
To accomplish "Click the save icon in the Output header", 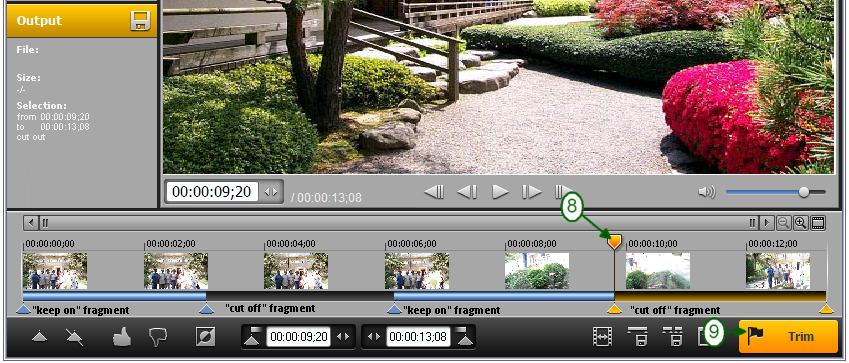I will (x=140, y=21).
